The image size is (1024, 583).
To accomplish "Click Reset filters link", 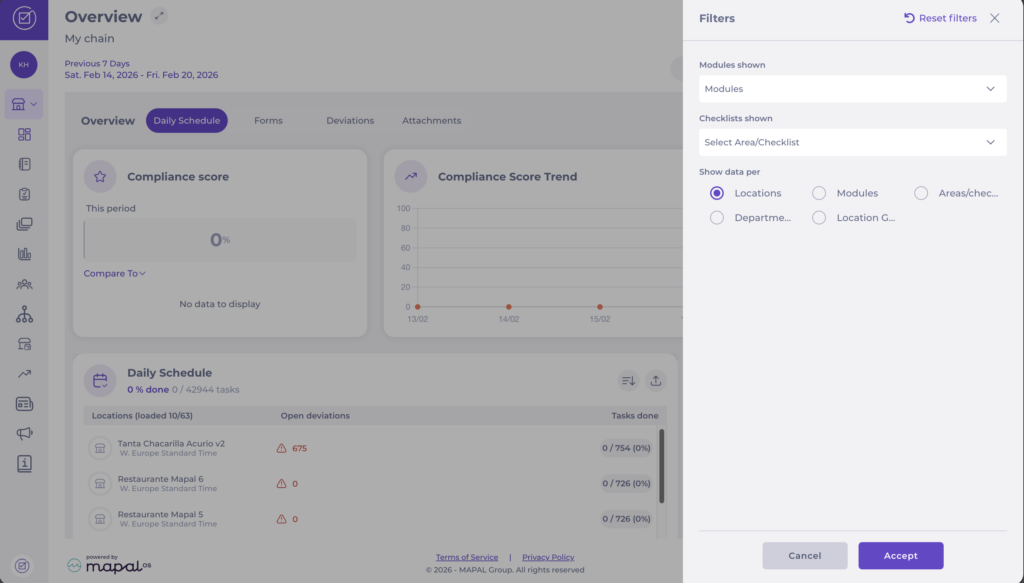I will coord(940,18).
